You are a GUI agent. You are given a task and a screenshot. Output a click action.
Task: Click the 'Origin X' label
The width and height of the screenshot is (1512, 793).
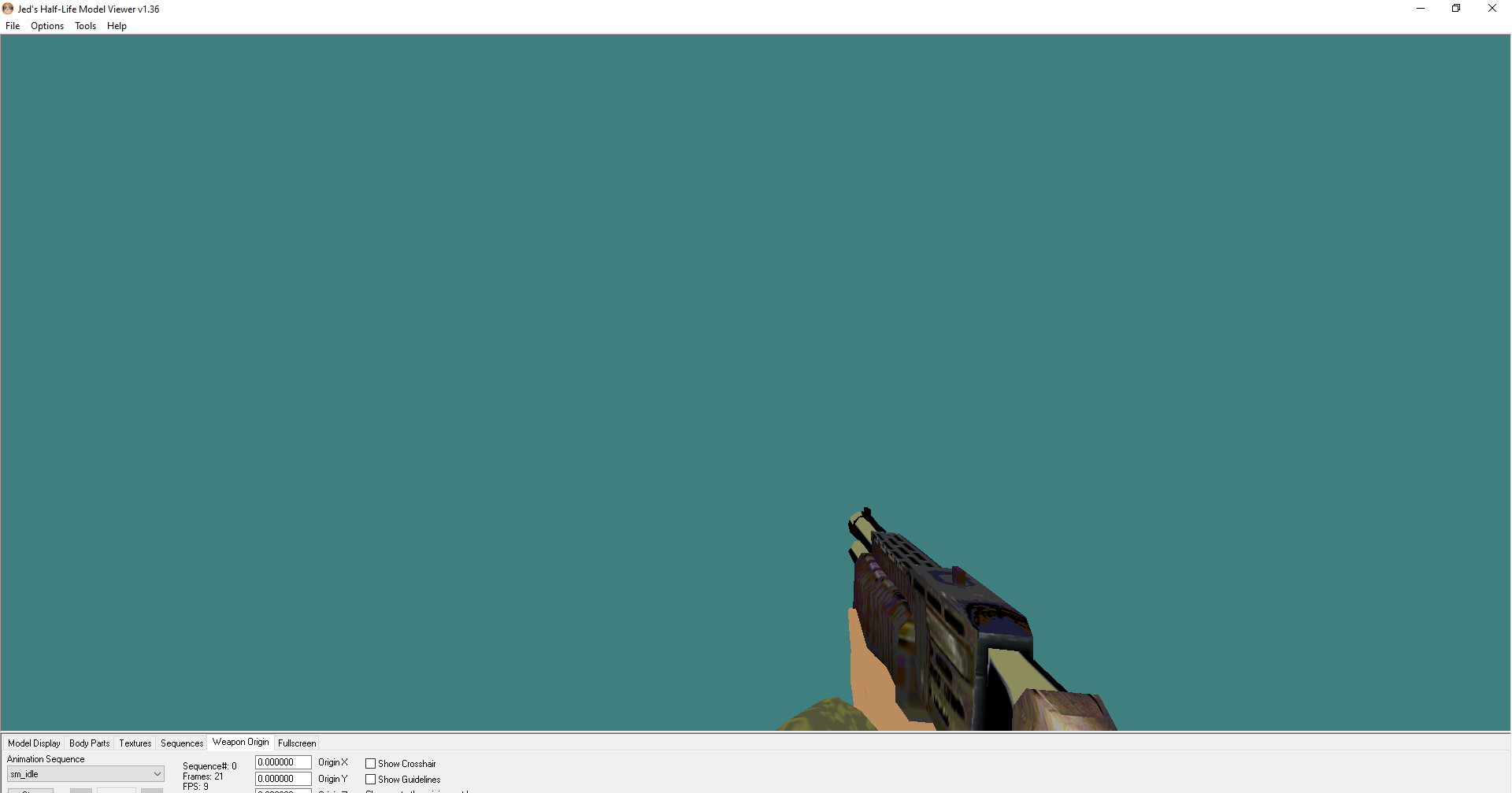tap(333, 762)
